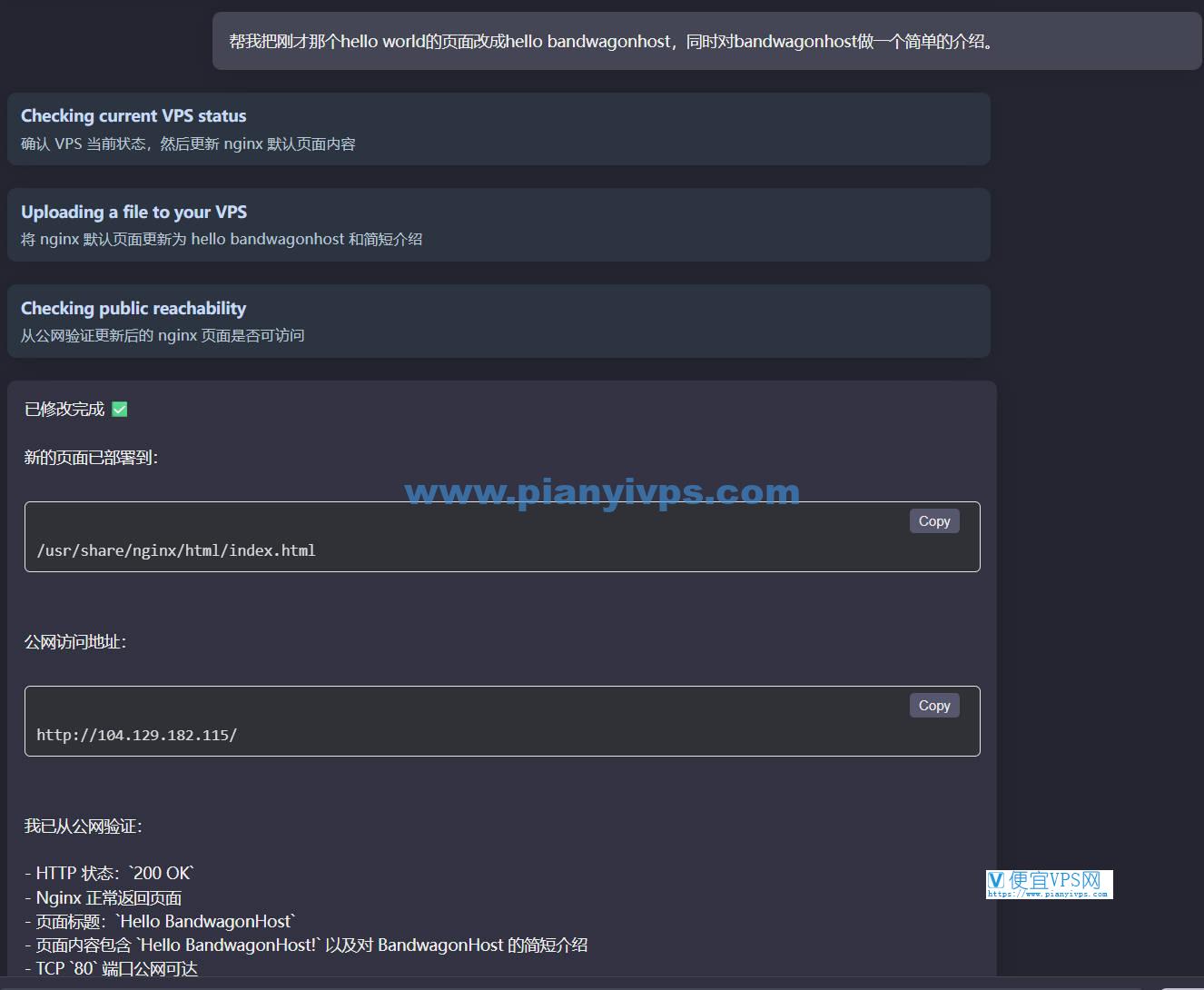
Task: Copy the /usr/share/nginx/html/index.html path
Action: point(934,520)
